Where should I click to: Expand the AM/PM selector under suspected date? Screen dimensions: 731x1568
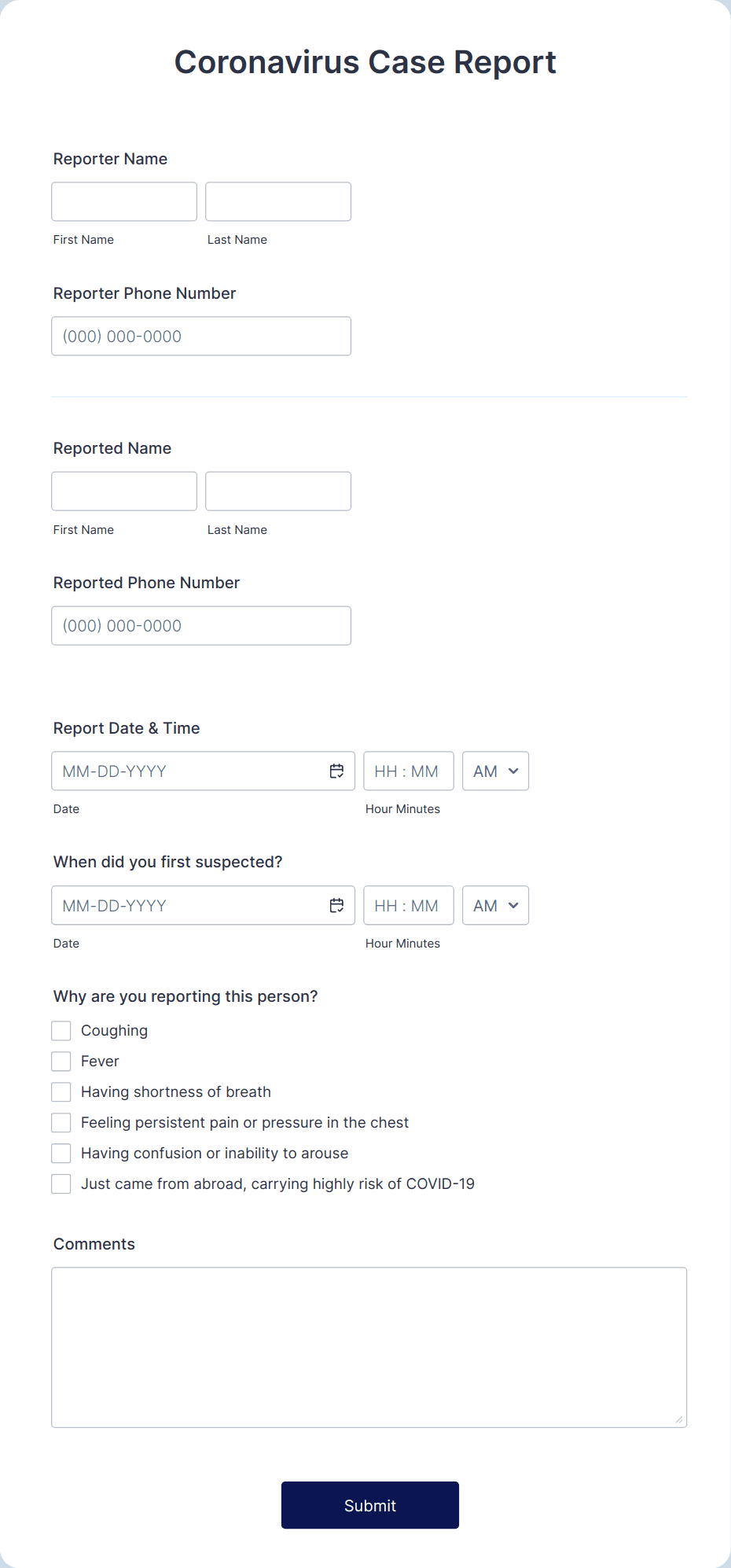tap(495, 905)
